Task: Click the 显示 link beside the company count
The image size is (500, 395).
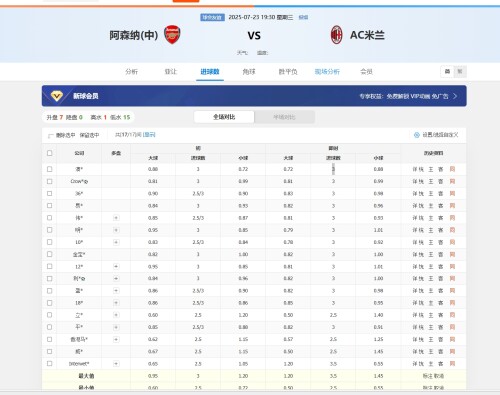Action: [x=149, y=135]
